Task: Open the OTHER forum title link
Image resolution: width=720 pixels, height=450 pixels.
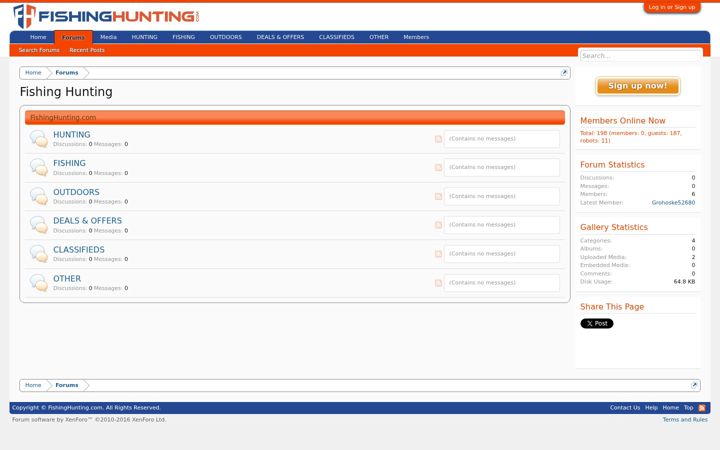Action: click(x=67, y=279)
